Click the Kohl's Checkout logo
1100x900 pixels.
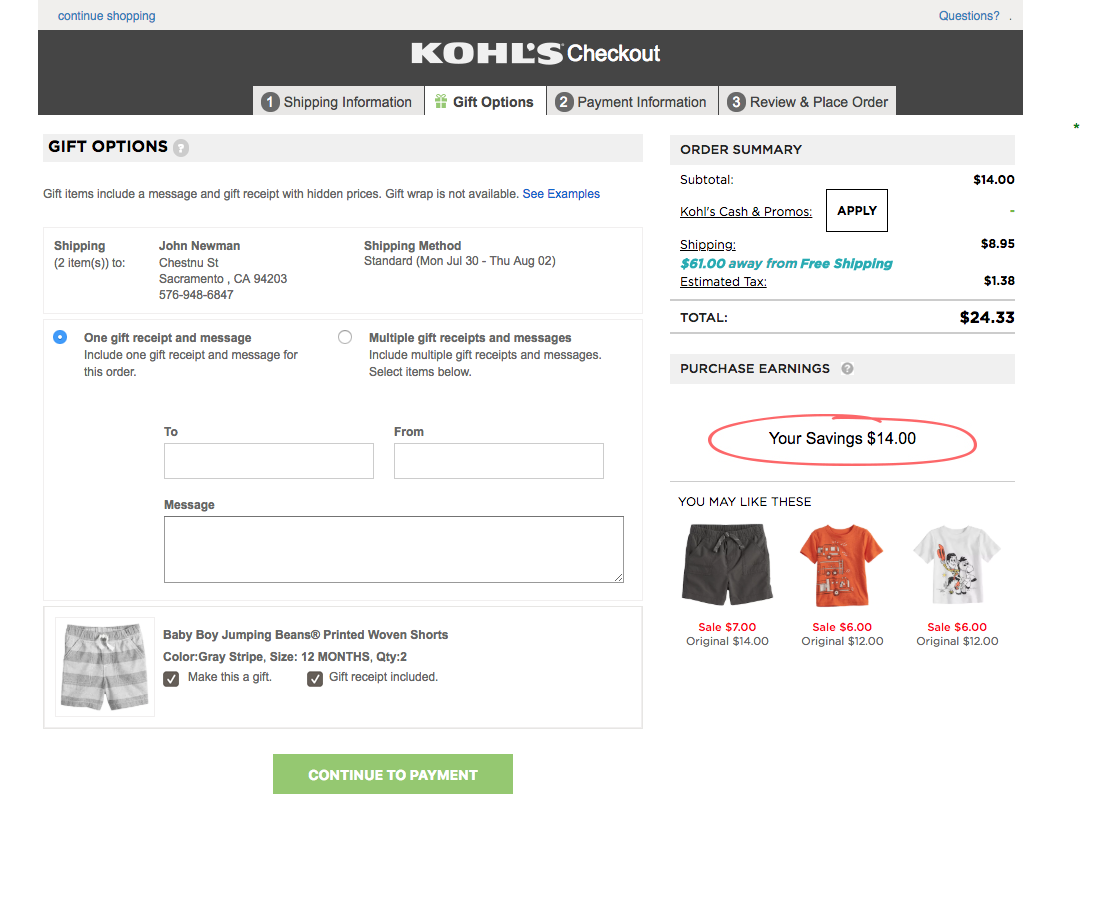click(535, 53)
